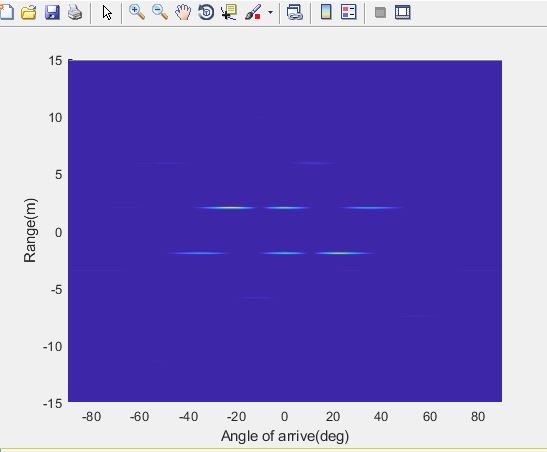Print the figure using printer icon
Screen dimensions: 547x452
[75, 13]
